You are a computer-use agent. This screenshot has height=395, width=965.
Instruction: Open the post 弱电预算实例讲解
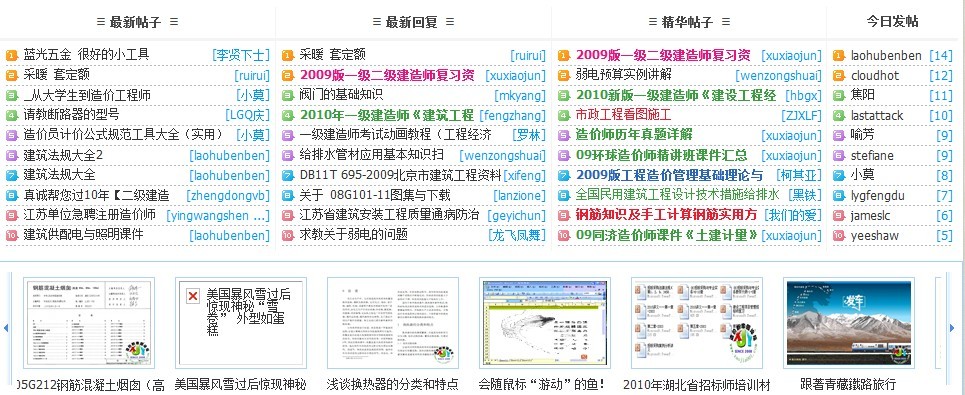coord(623,75)
